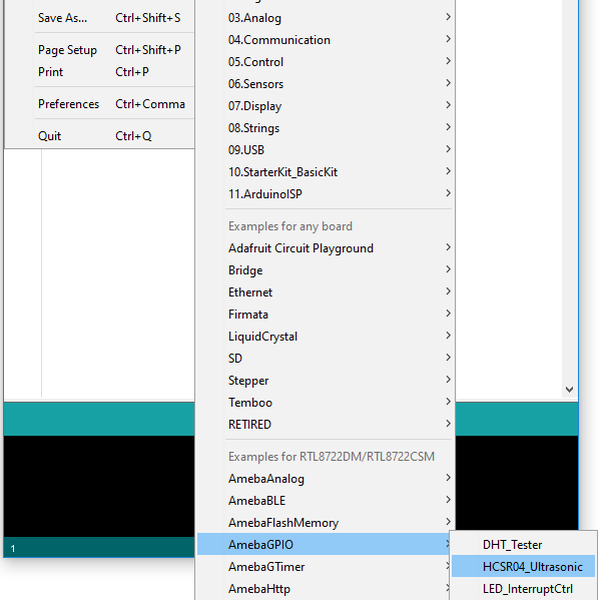Select the highlighted AmebaGPIO menu entry
This screenshot has width=600, height=600.
pyautogui.click(x=323, y=545)
